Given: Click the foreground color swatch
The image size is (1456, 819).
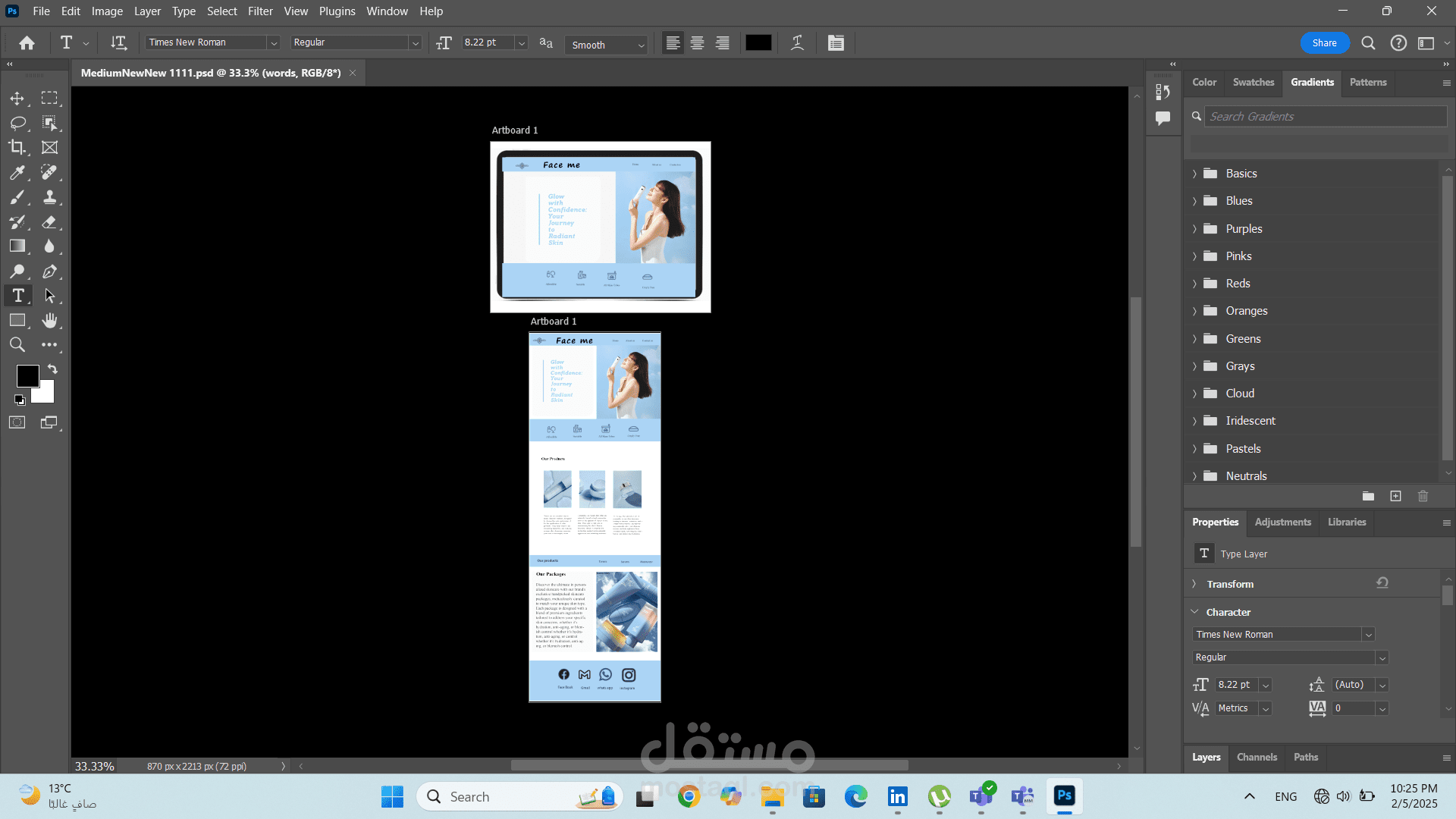Looking at the screenshot, I should (27, 375).
